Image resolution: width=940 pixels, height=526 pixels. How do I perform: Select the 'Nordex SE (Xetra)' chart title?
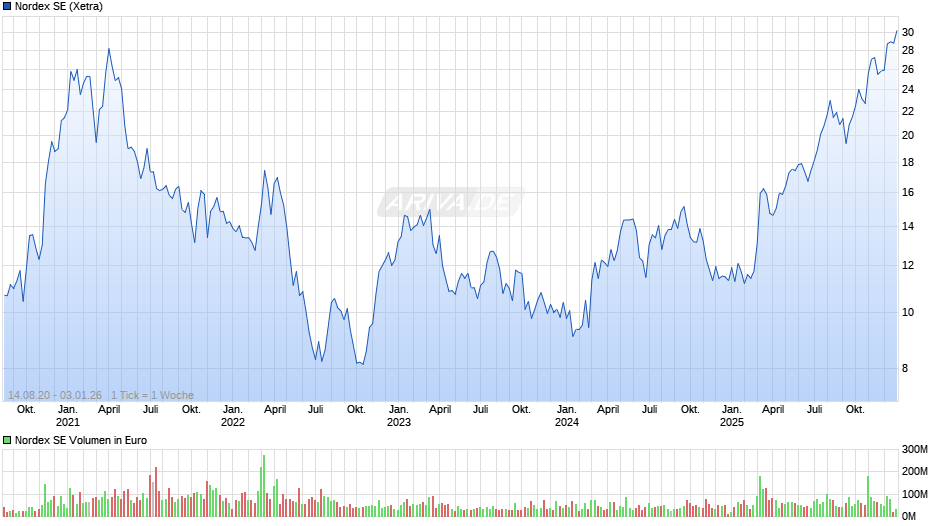[x=59, y=7]
